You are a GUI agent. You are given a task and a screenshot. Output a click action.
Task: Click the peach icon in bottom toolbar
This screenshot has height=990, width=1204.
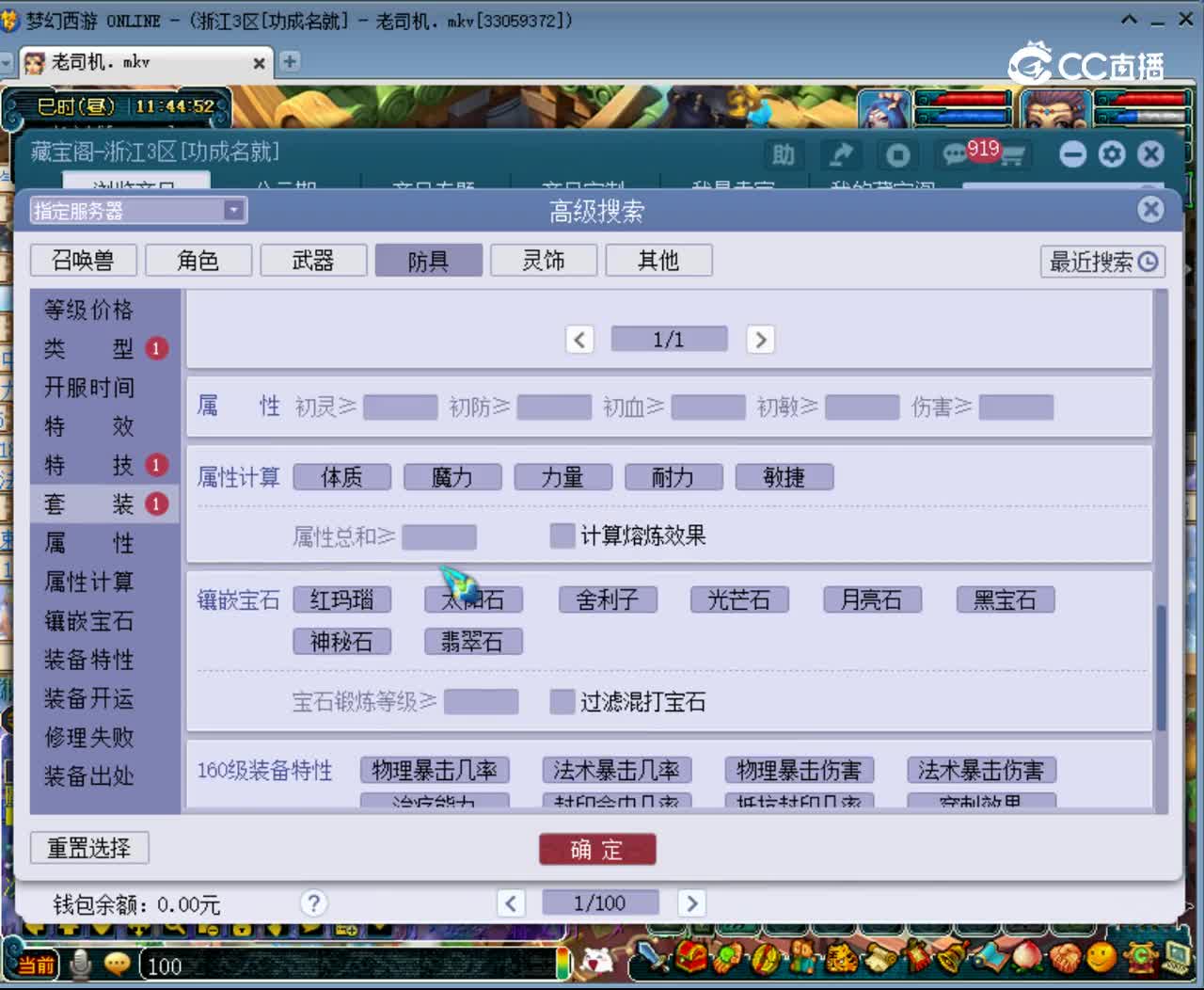point(1025,957)
